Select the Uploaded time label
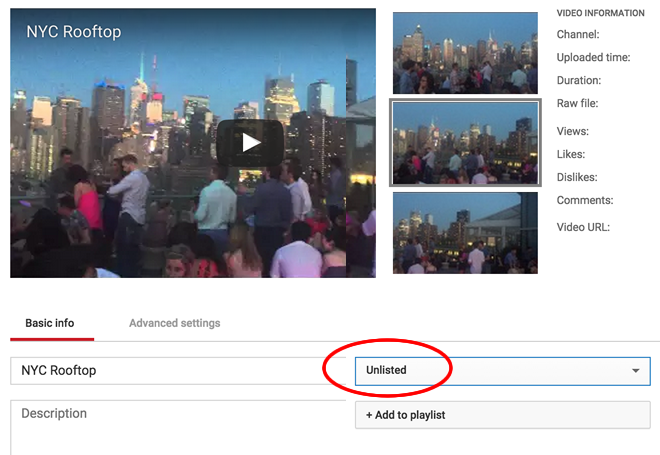 click(593, 58)
